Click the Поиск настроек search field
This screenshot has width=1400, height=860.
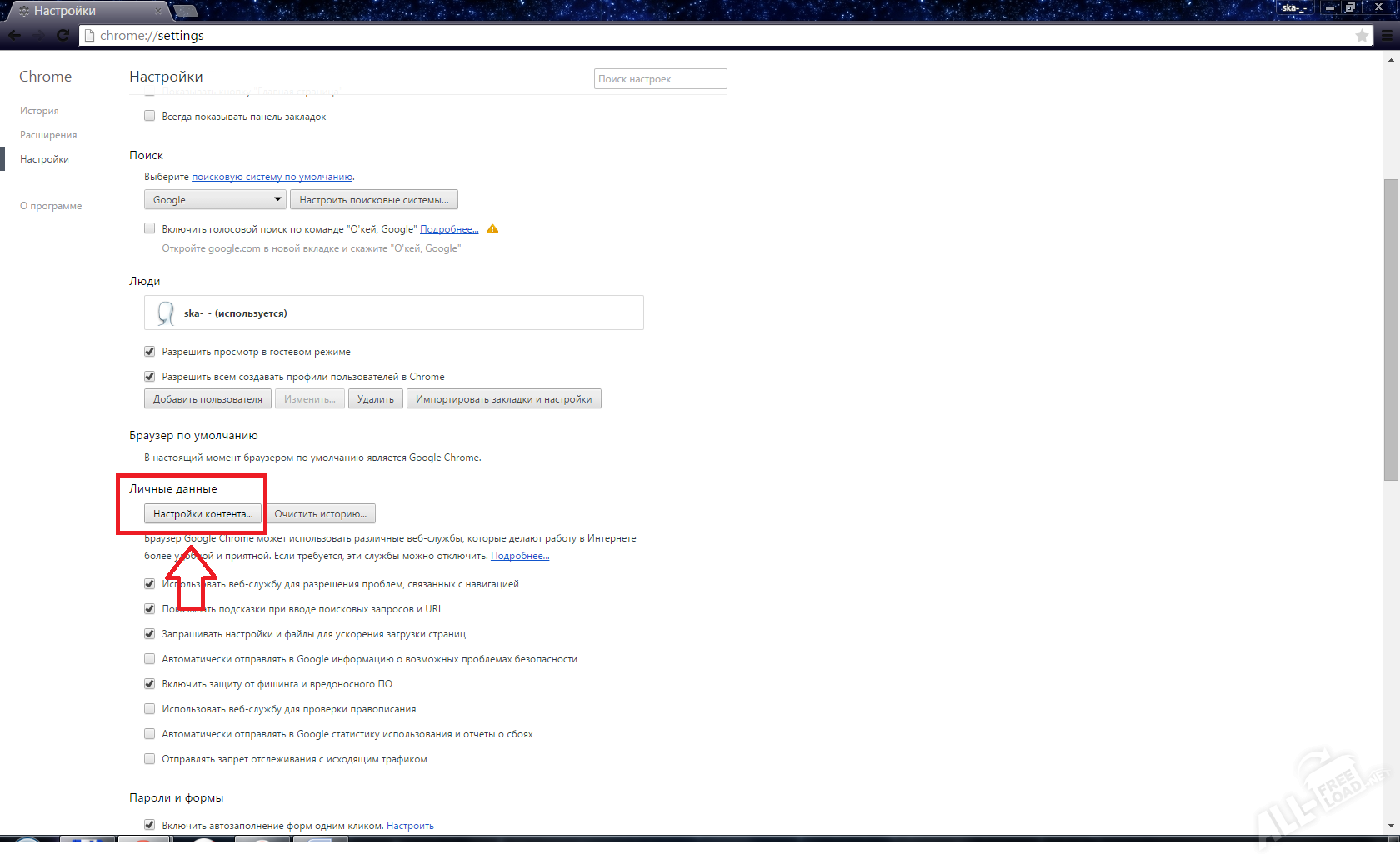pyautogui.click(x=660, y=79)
